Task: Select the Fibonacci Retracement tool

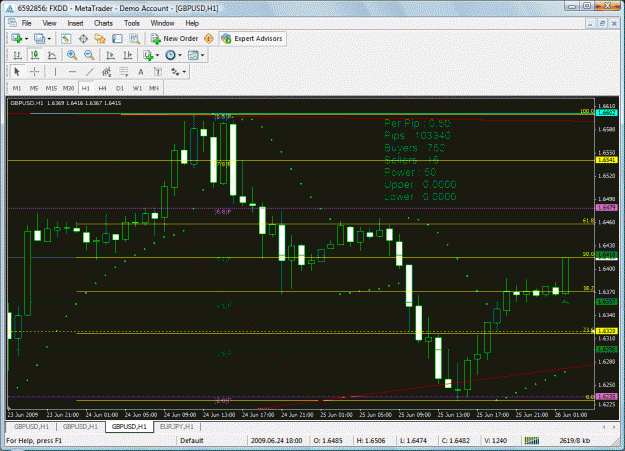Action: (124, 72)
